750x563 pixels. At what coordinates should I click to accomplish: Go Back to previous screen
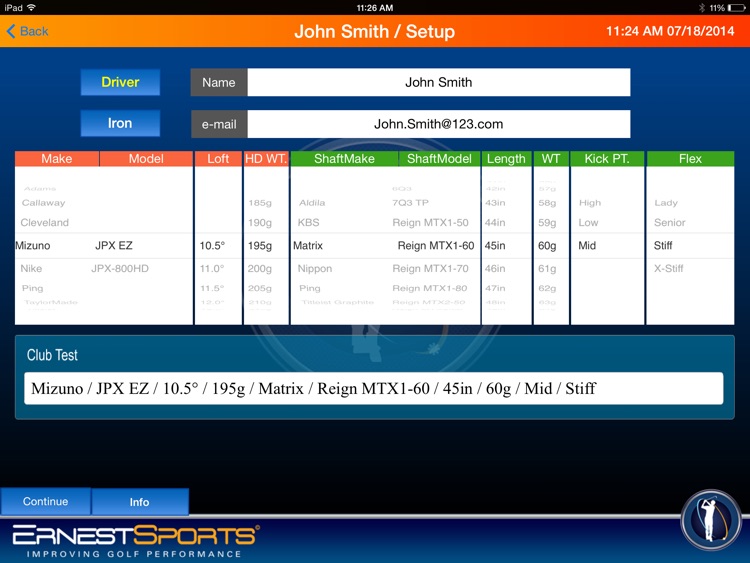28,32
